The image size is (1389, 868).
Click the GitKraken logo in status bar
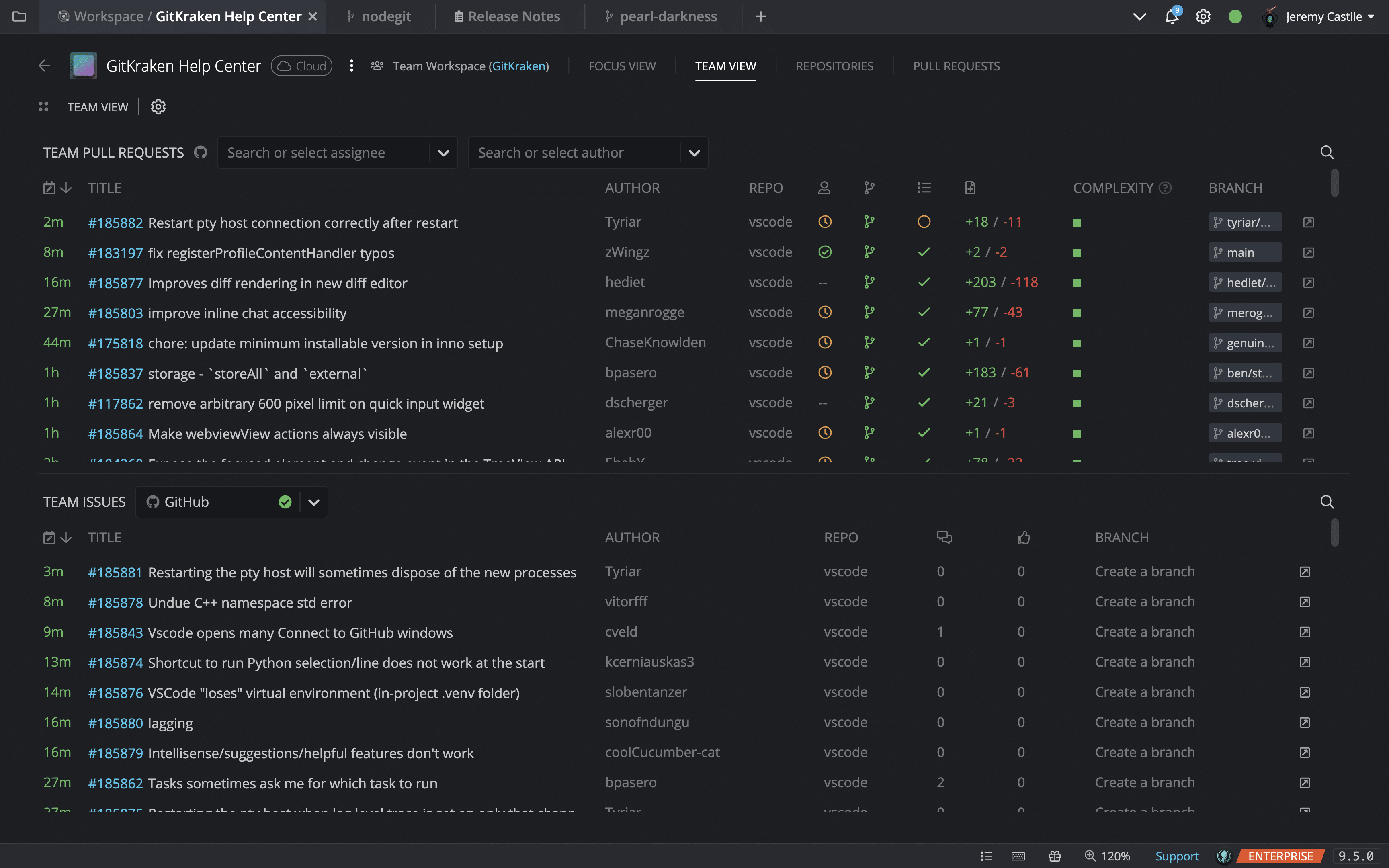point(1224,856)
